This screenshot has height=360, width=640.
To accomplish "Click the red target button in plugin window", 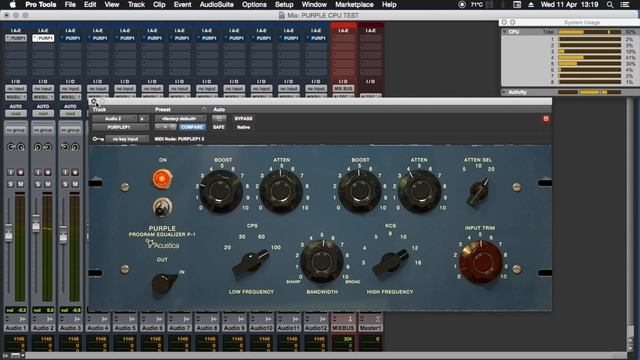I will coord(546,119).
